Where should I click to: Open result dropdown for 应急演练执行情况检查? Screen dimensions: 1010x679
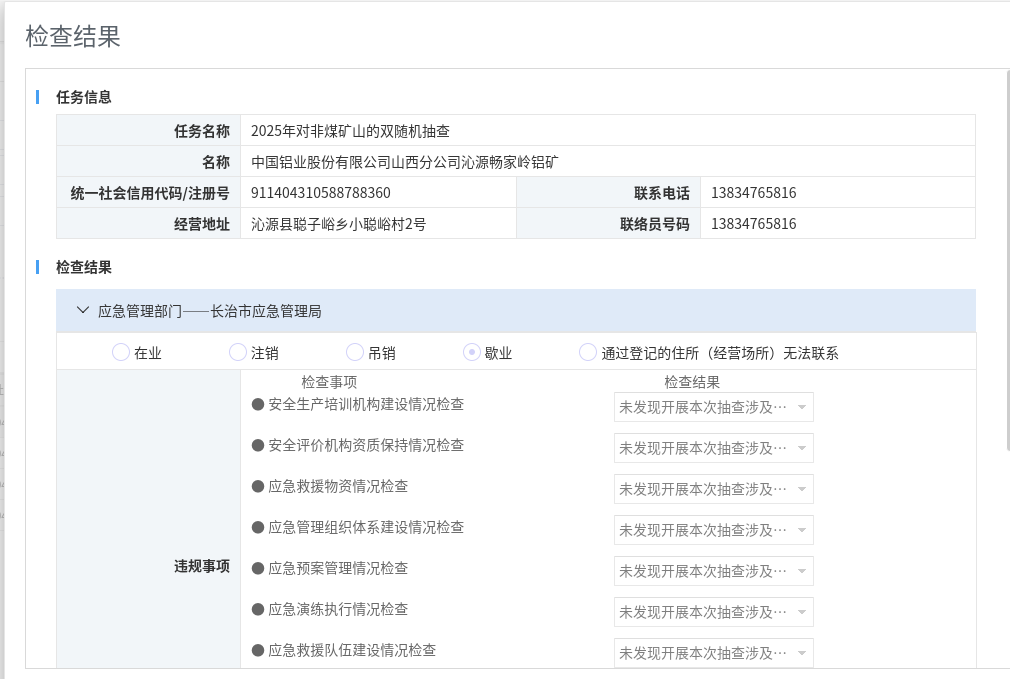coord(713,612)
